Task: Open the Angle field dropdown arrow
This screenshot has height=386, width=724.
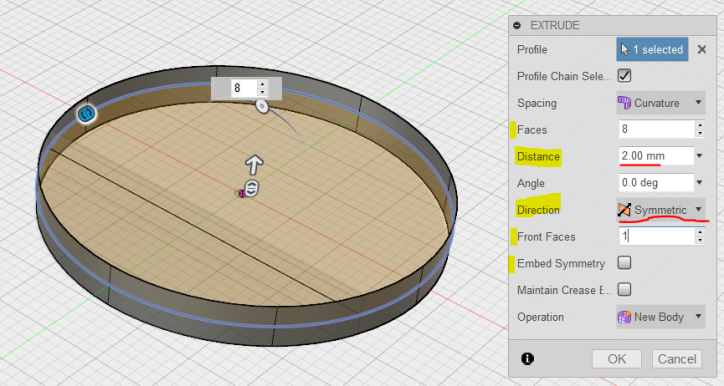Action: point(700,183)
